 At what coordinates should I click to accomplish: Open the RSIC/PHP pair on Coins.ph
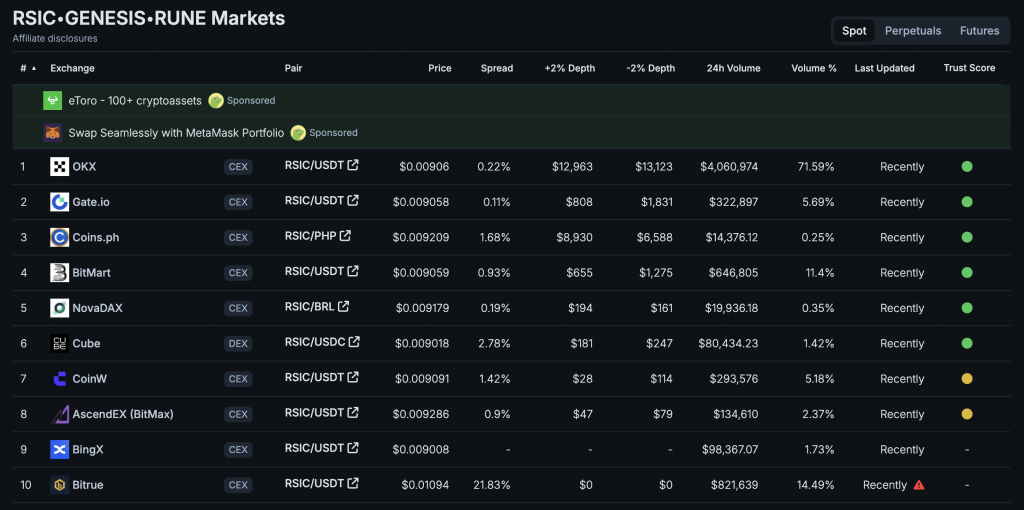click(x=311, y=237)
